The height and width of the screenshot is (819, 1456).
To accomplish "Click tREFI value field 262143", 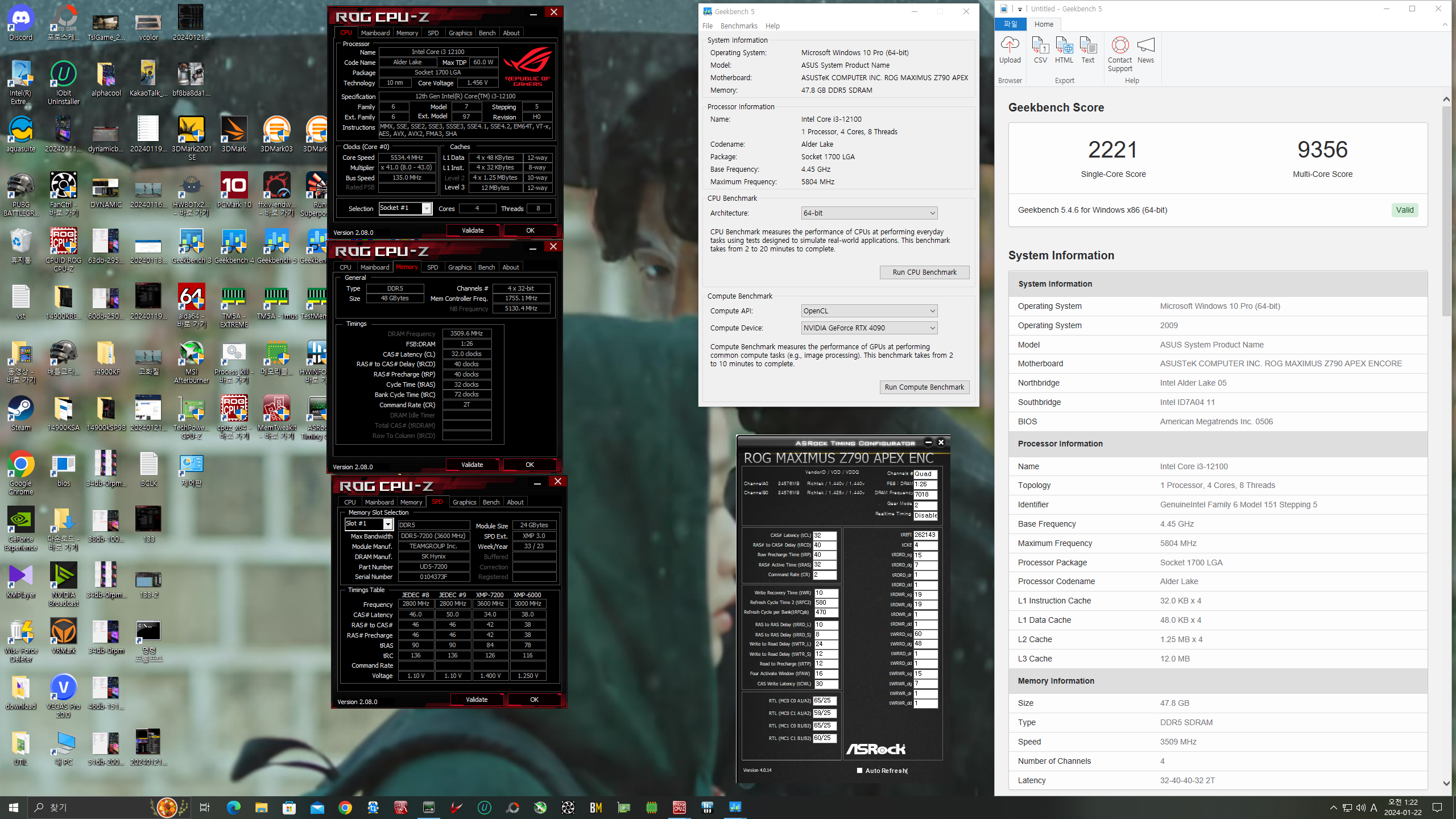I will click(925, 535).
